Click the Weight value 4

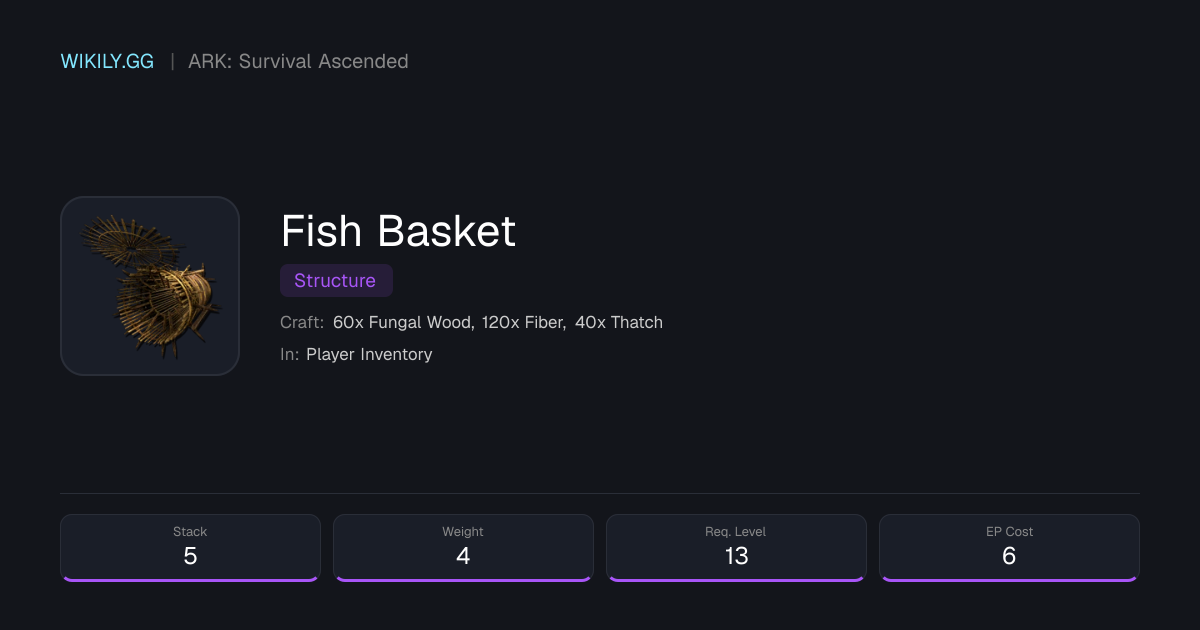[x=463, y=556]
